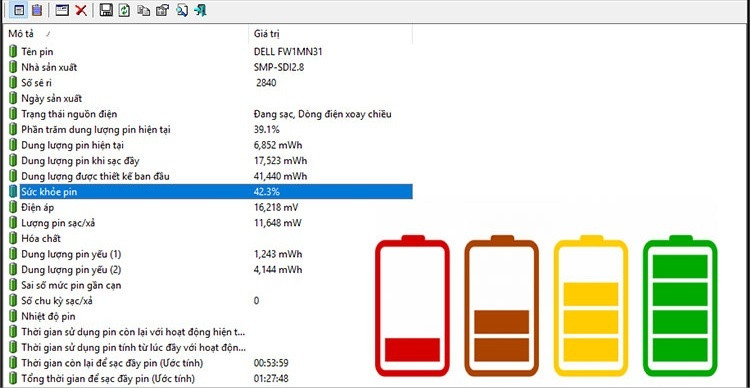Sort by the Giá trị column header
The width and height of the screenshot is (750, 388).
[x=331, y=34]
